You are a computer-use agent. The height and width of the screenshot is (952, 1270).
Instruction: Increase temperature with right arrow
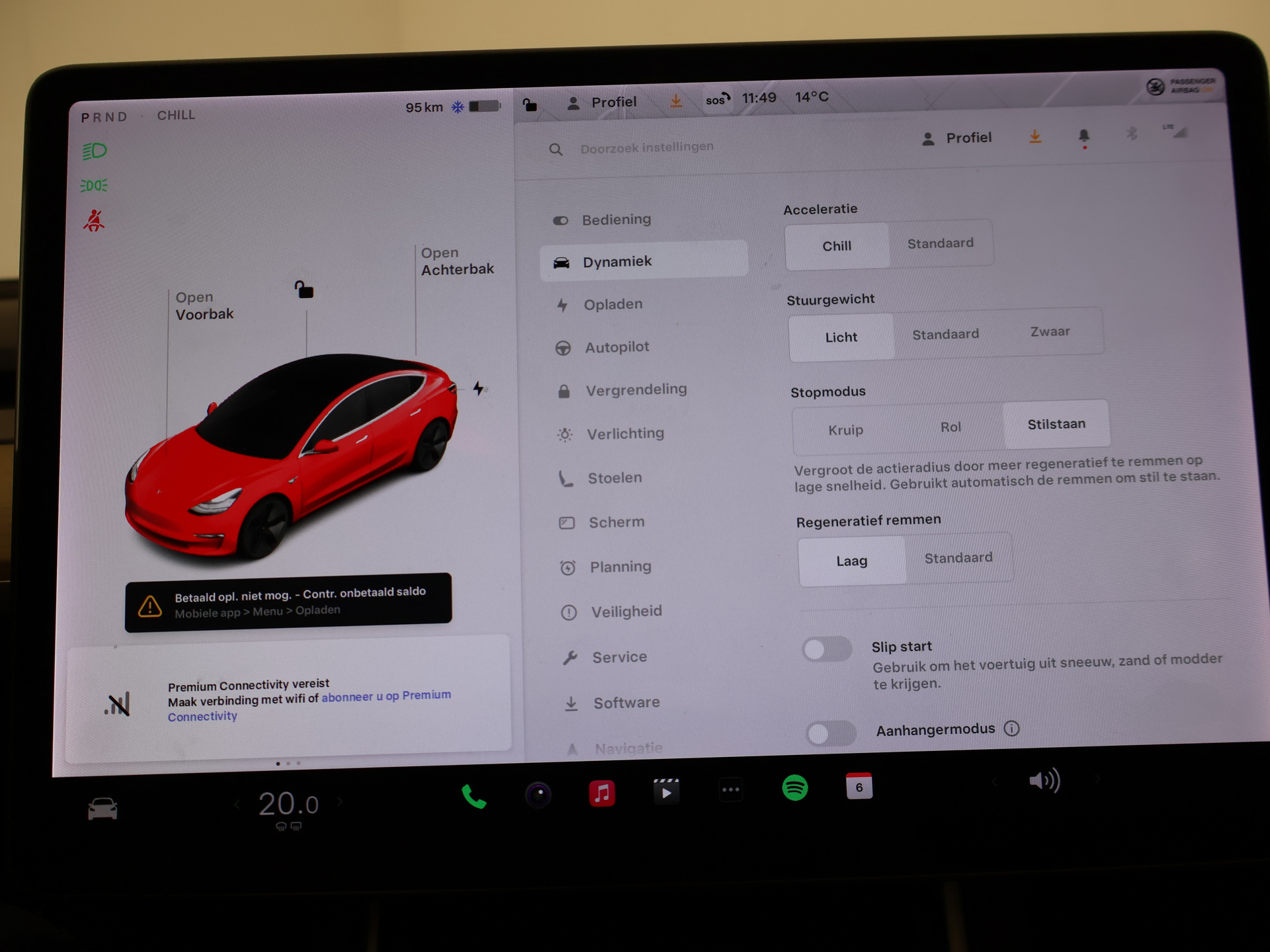click(x=340, y=801)
